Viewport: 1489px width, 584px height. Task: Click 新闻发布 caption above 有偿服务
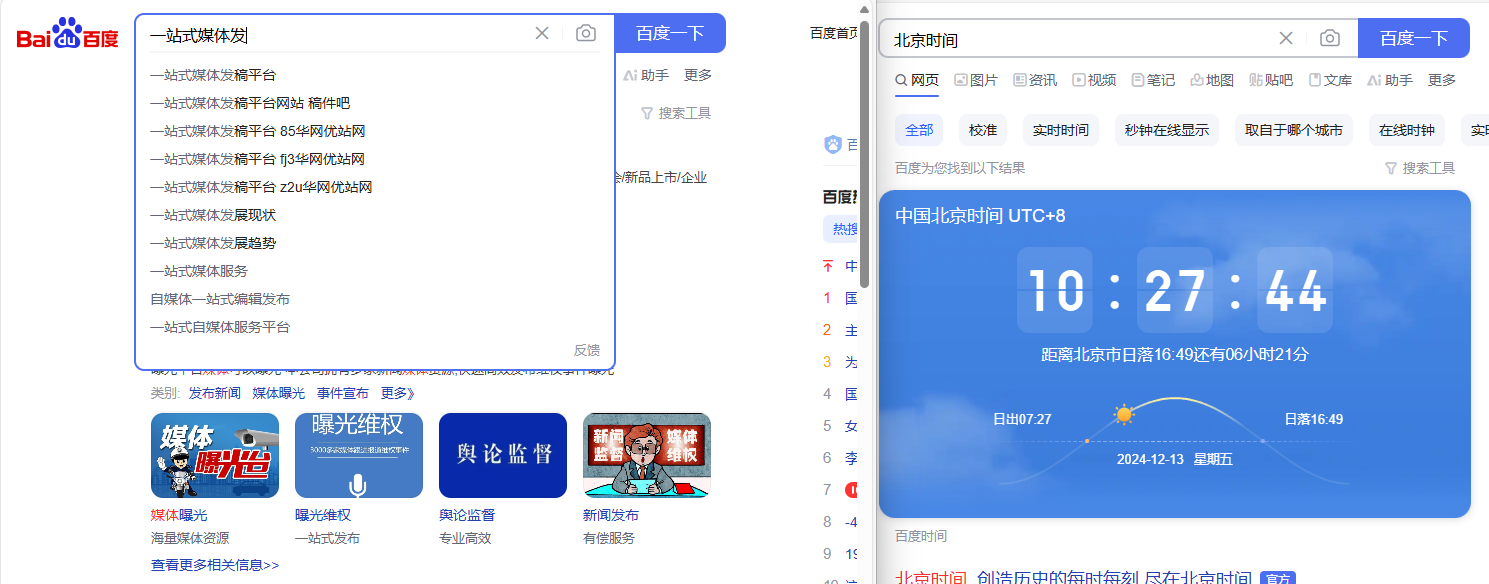611,515
